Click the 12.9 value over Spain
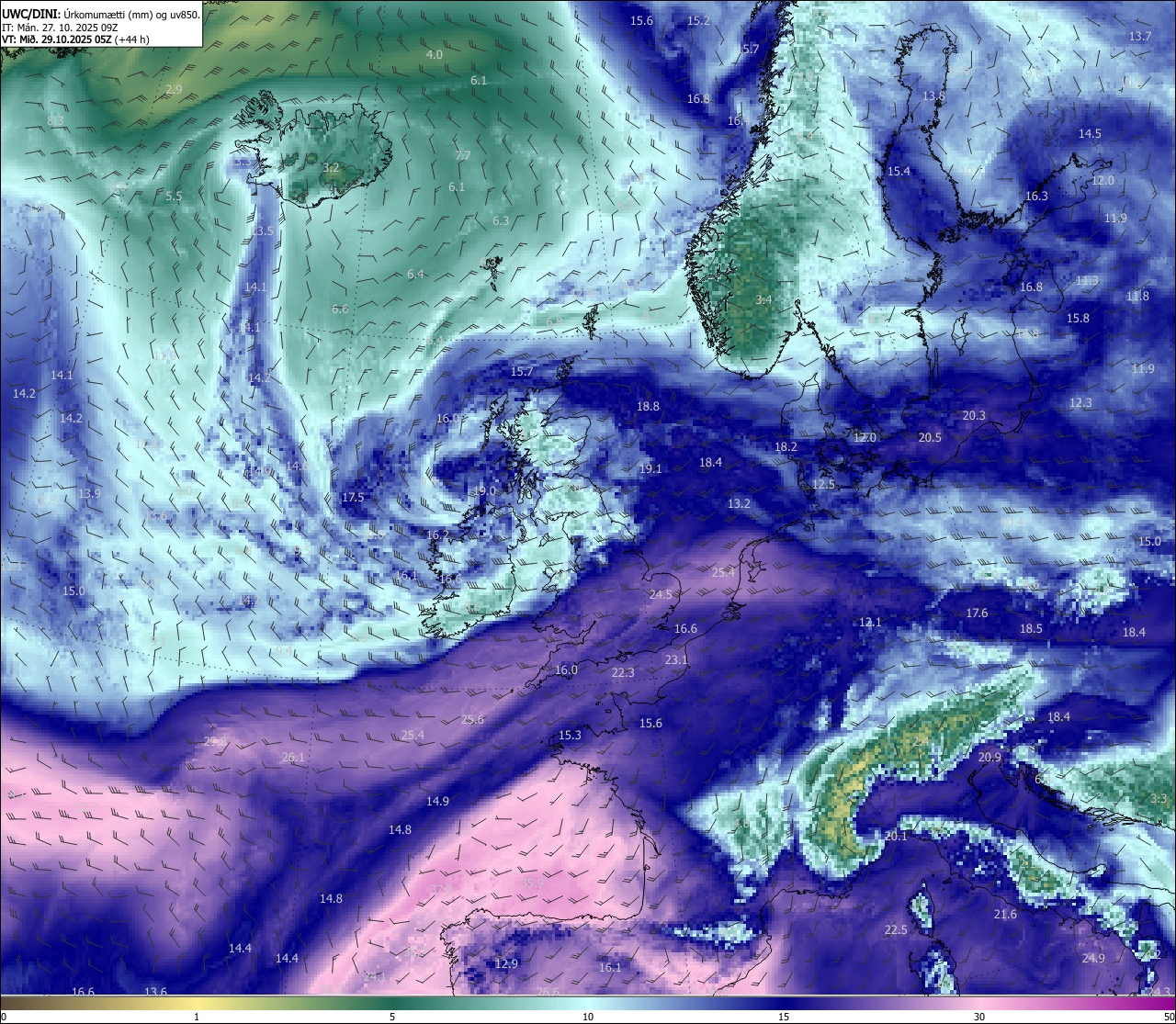Viewport: 1176px width, 1024px height. pyautogui.click(x=506, y=963)
